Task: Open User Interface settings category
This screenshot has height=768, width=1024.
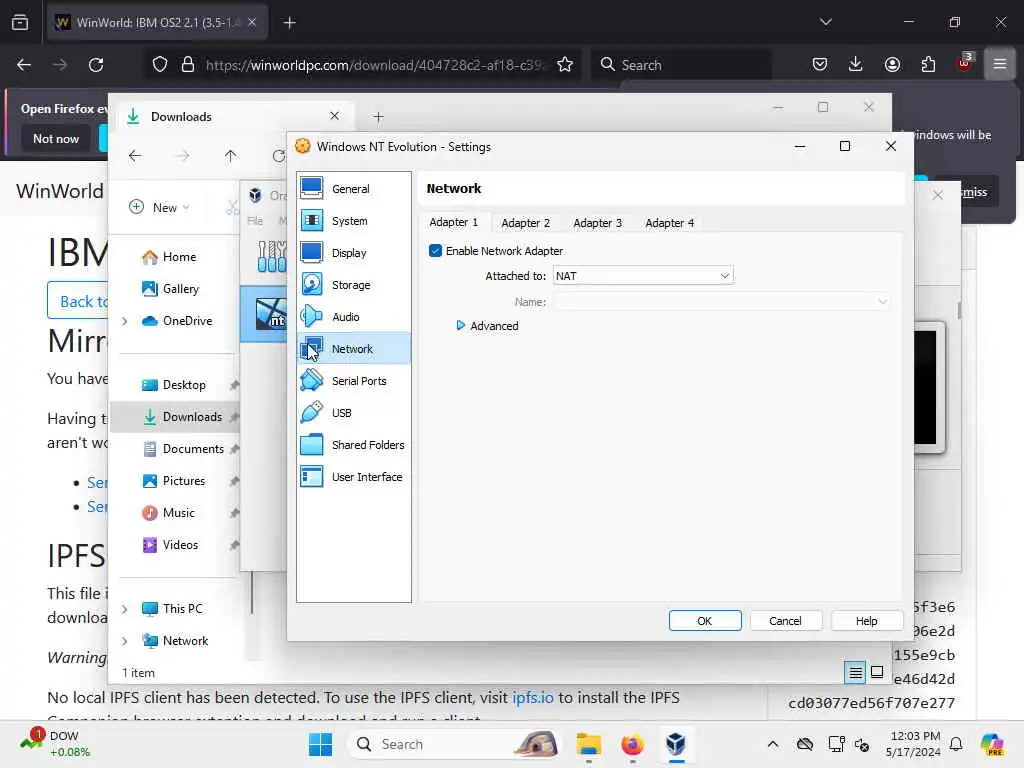Action: tap(353, 477)
